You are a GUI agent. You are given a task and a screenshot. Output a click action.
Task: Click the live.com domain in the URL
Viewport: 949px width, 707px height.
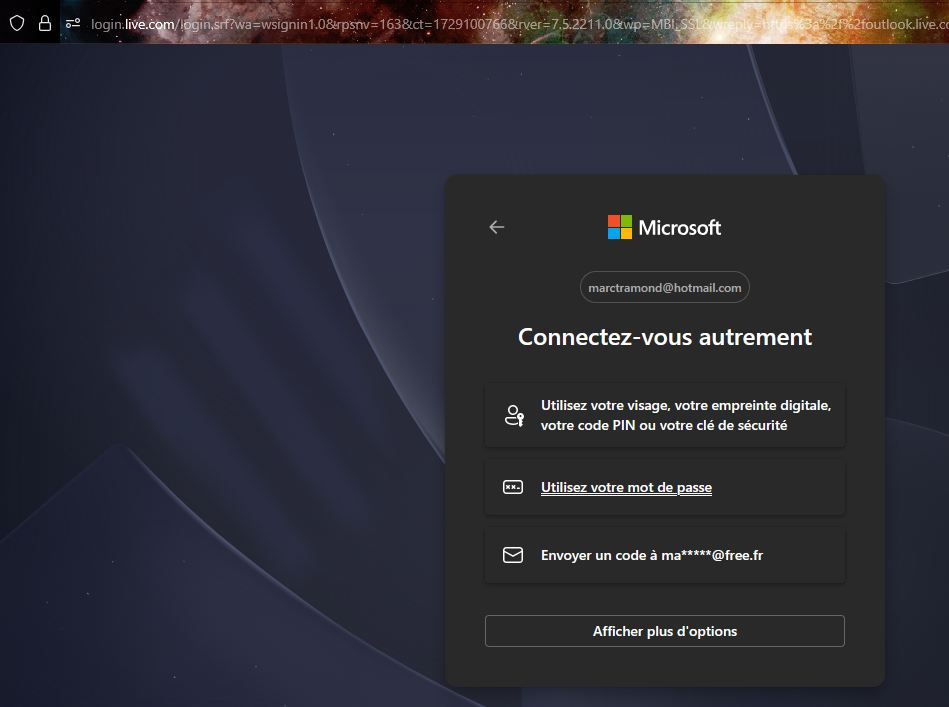pos(149,24)
